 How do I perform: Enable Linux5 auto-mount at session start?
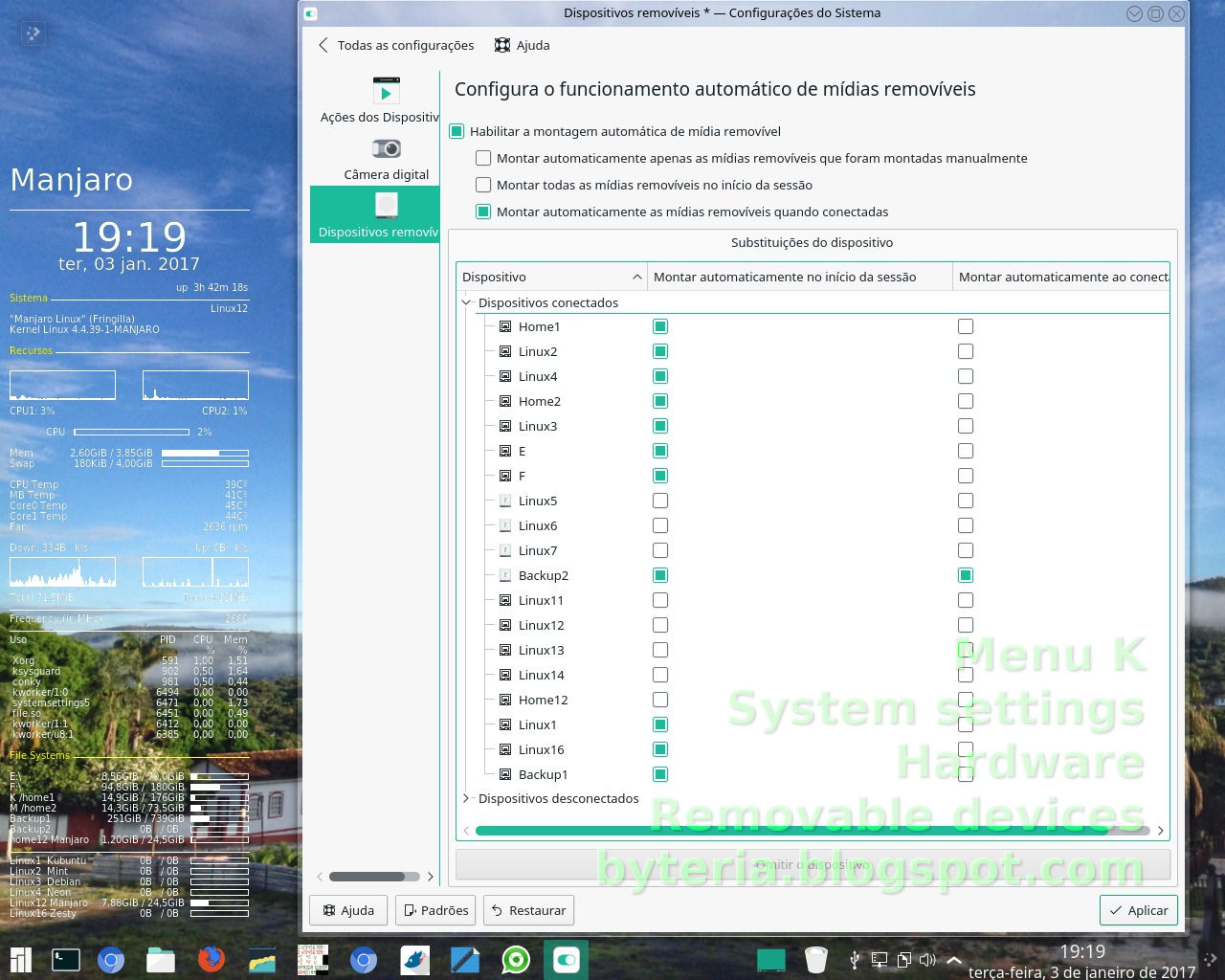(660, 501)
